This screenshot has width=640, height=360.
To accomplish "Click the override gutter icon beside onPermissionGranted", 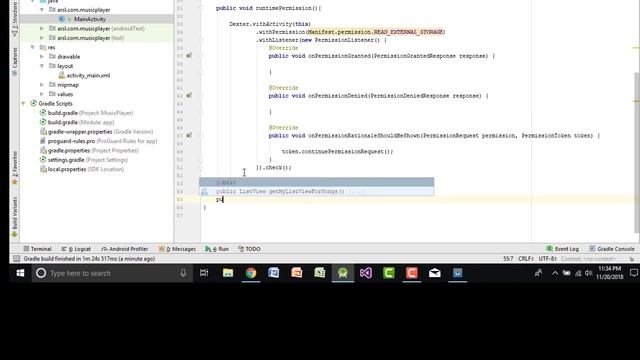I will click(x=189, y=56).
